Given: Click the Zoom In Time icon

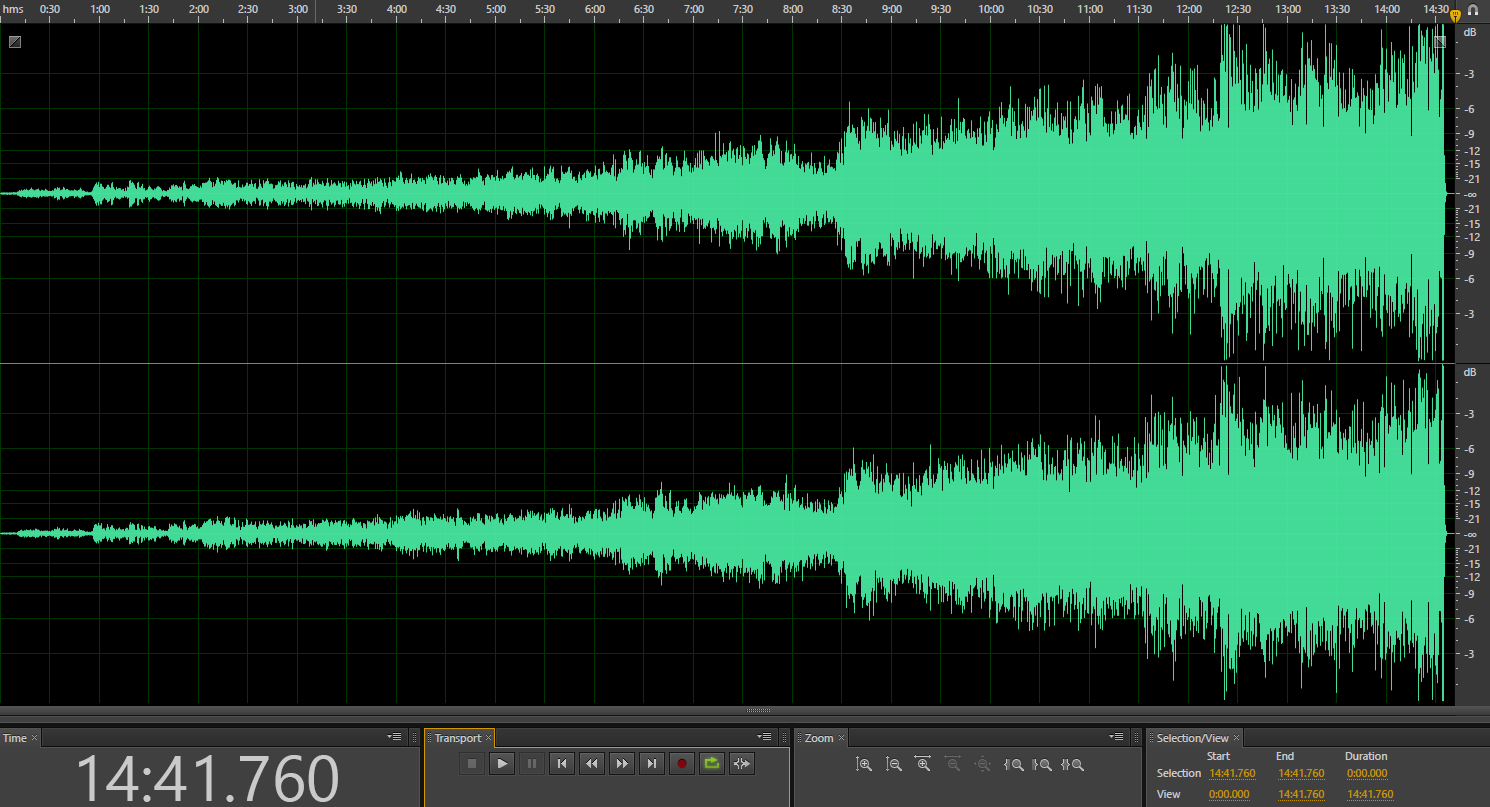Looking at the screenshot, I should click(923, 764).
